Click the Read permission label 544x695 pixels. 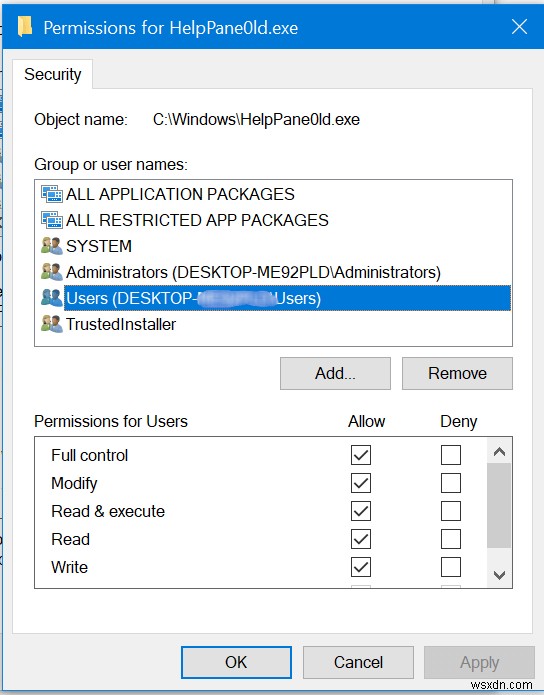point(70,539)
